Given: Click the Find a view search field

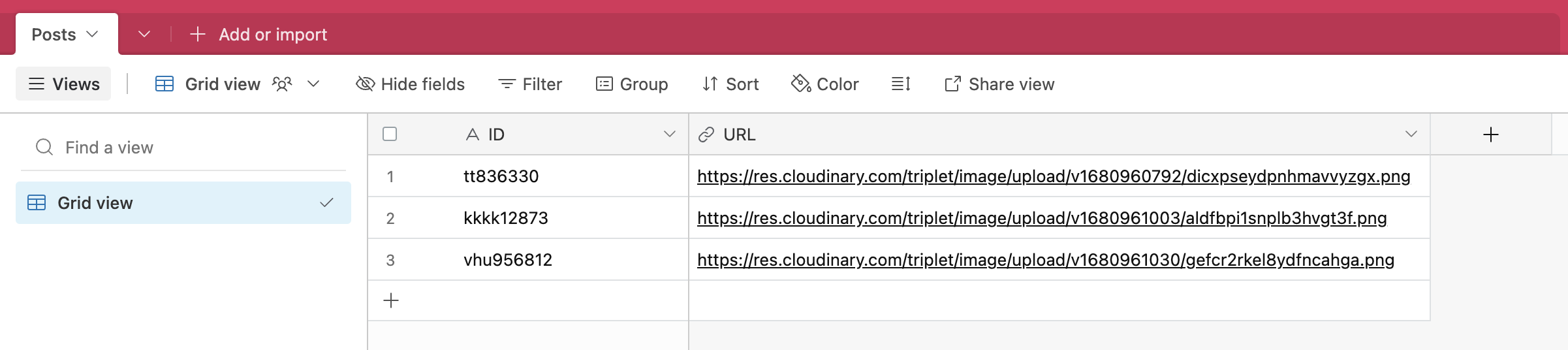Looking at the screenshot, I should (x=183, y=148).
